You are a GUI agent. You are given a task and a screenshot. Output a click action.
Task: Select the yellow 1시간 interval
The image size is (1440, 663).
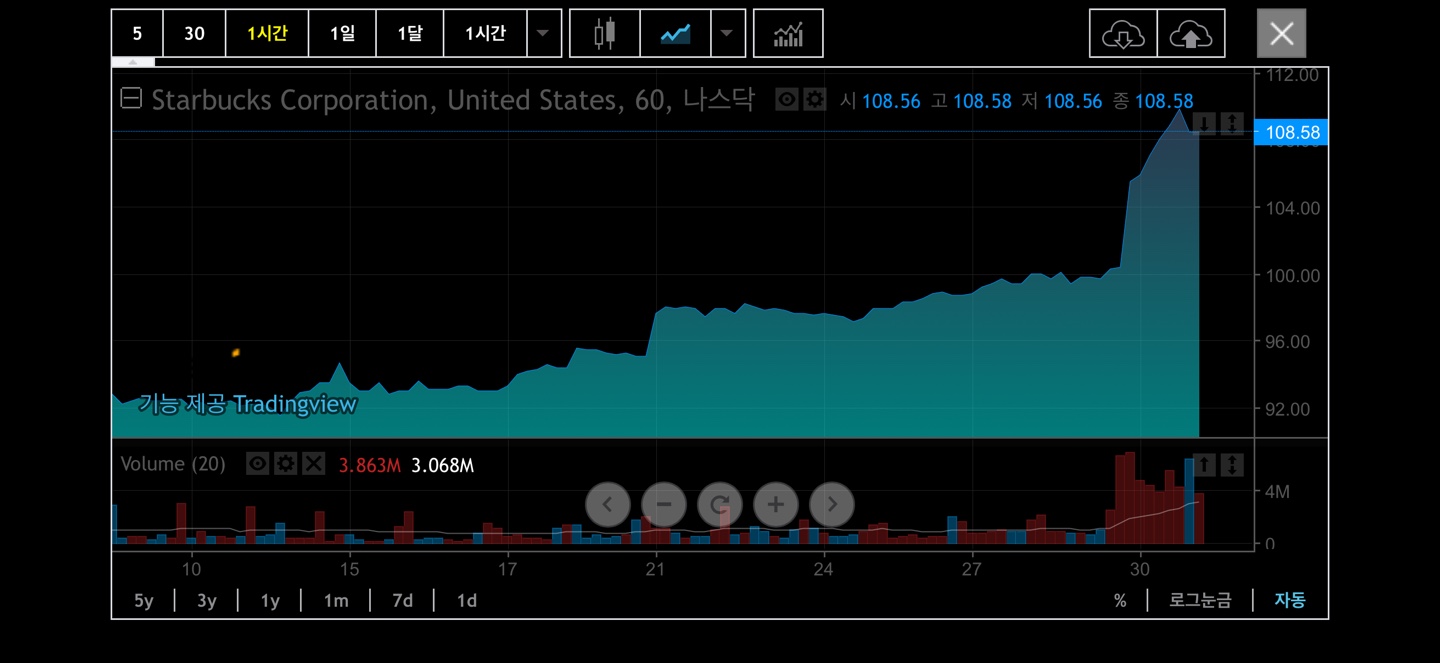[267, 33]
